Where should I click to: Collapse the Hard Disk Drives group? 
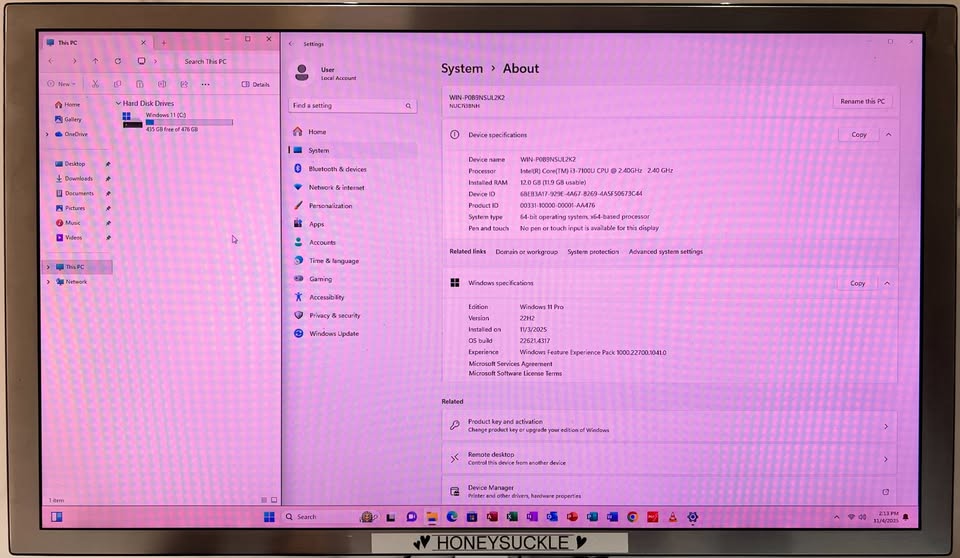tap(118, 103)
